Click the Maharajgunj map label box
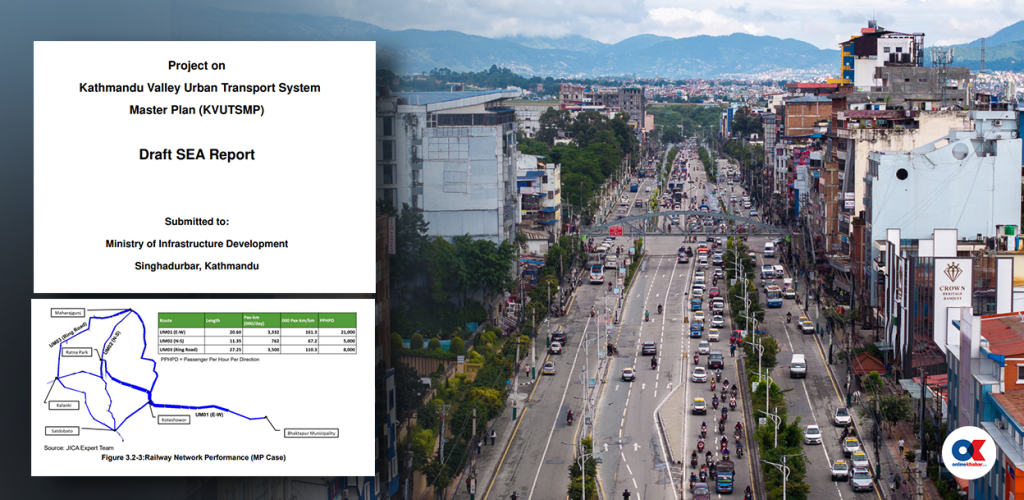This screenshot has height=500, width=1024. [68, 313]
